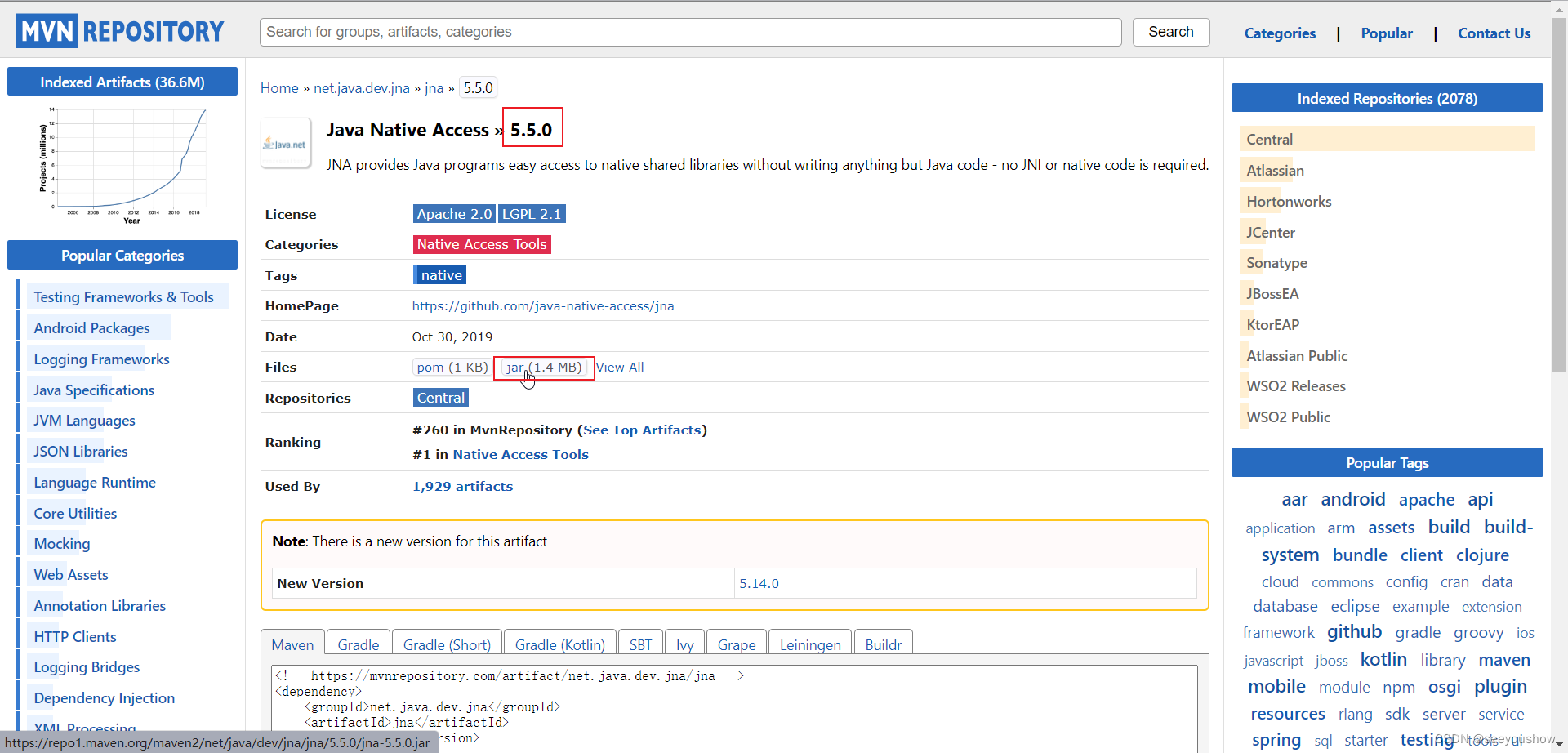This screenshot has height=753, width=1568.
Task: Open the JCenter indexed repository
Action: click(x=1270, y=233)
